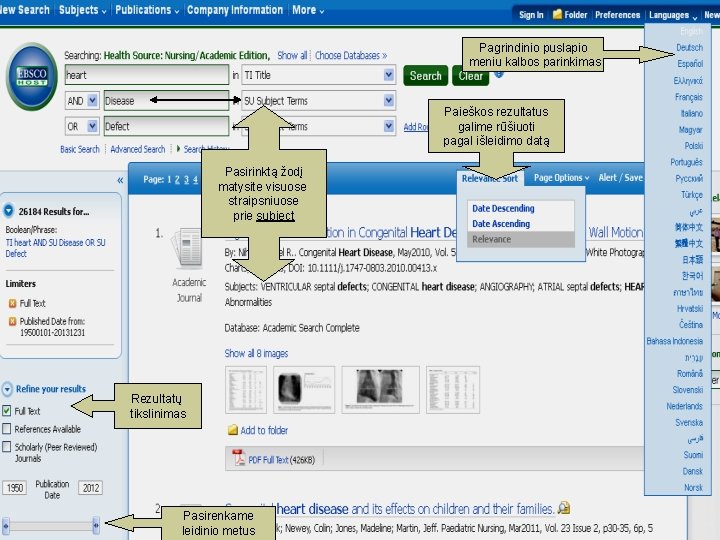The height and width of the screenshot is (540, 720).
Task: Collapse the Refine your results section
Action: click(7, 389)
